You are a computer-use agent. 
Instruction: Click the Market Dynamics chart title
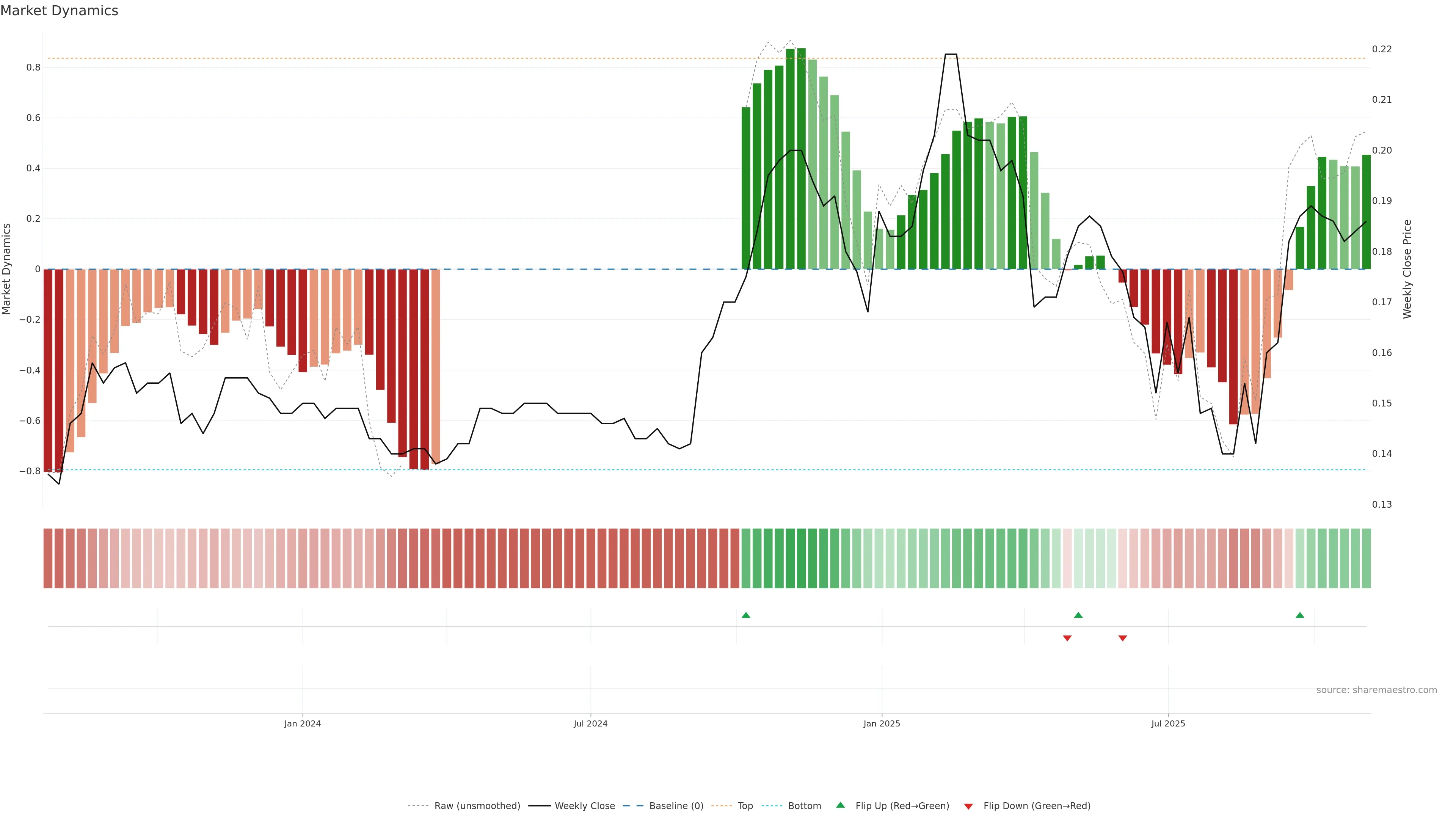pos(60,11)
